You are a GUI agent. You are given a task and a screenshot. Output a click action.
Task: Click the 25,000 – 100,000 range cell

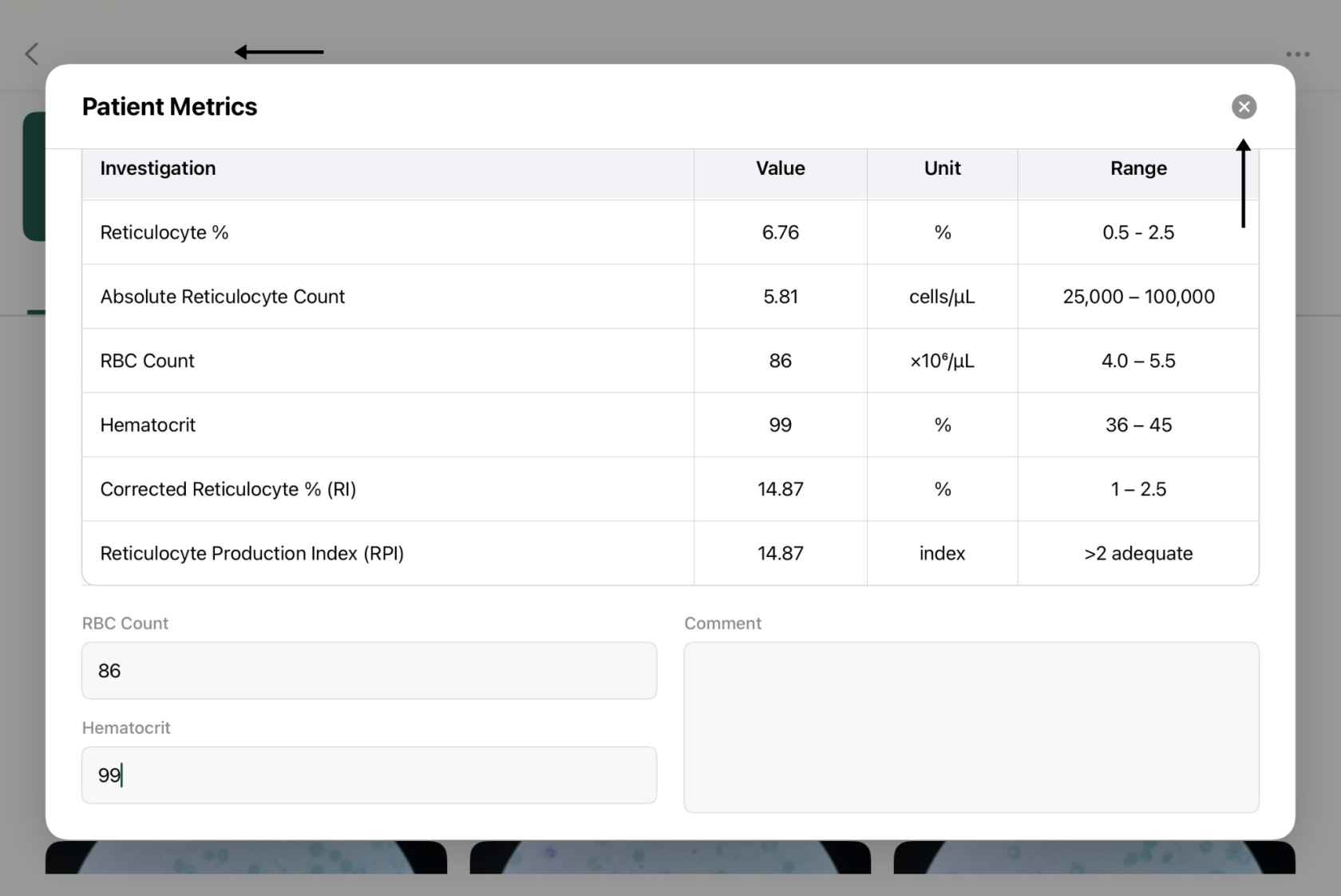coord(1138,297)
